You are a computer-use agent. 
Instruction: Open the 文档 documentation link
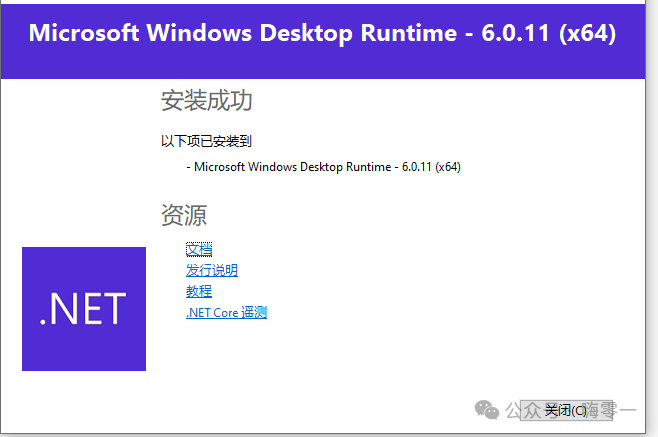click(x=199, y=249)
